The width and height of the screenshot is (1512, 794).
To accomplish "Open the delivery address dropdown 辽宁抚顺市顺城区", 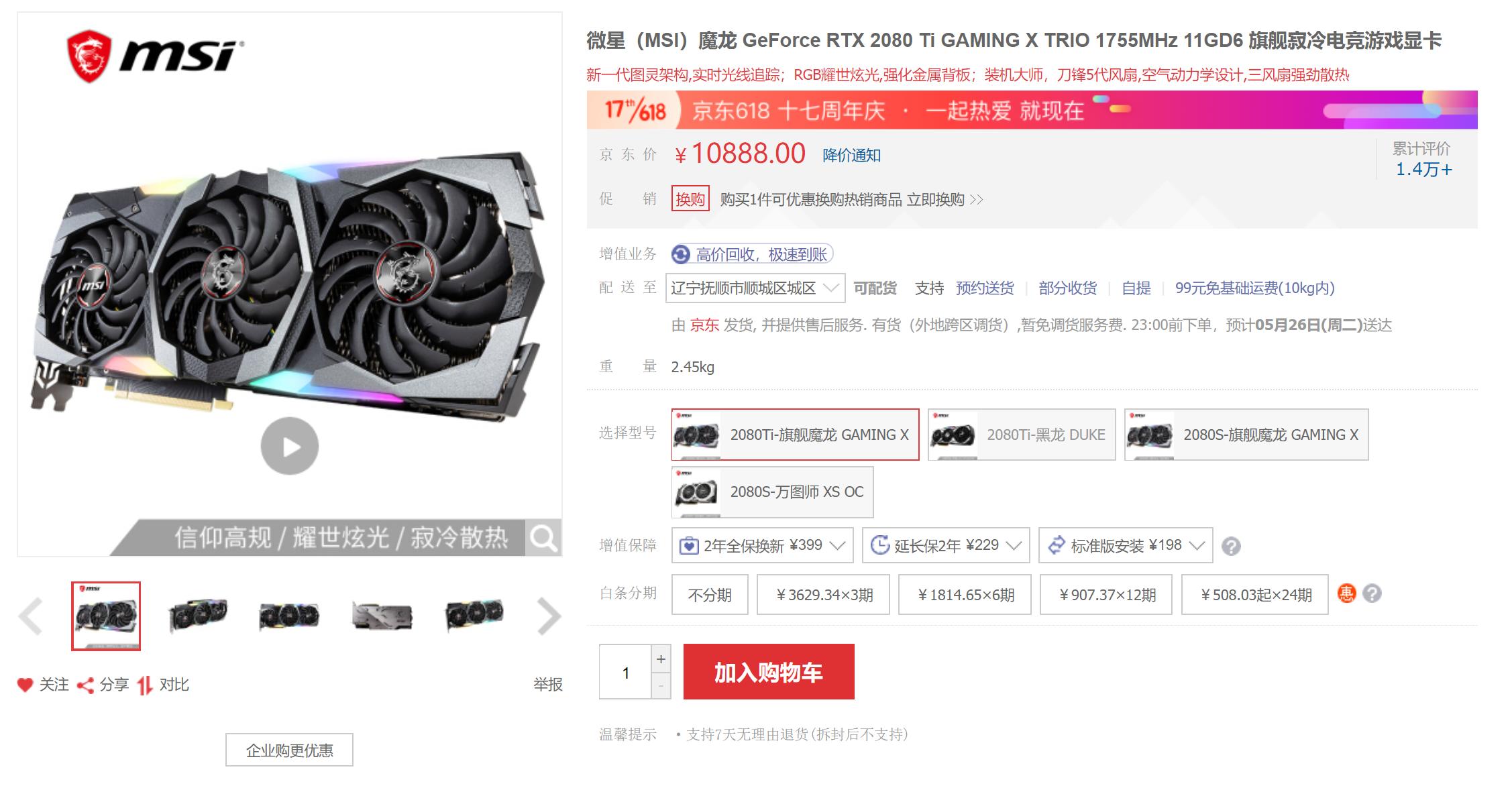I will click(755, 288).
